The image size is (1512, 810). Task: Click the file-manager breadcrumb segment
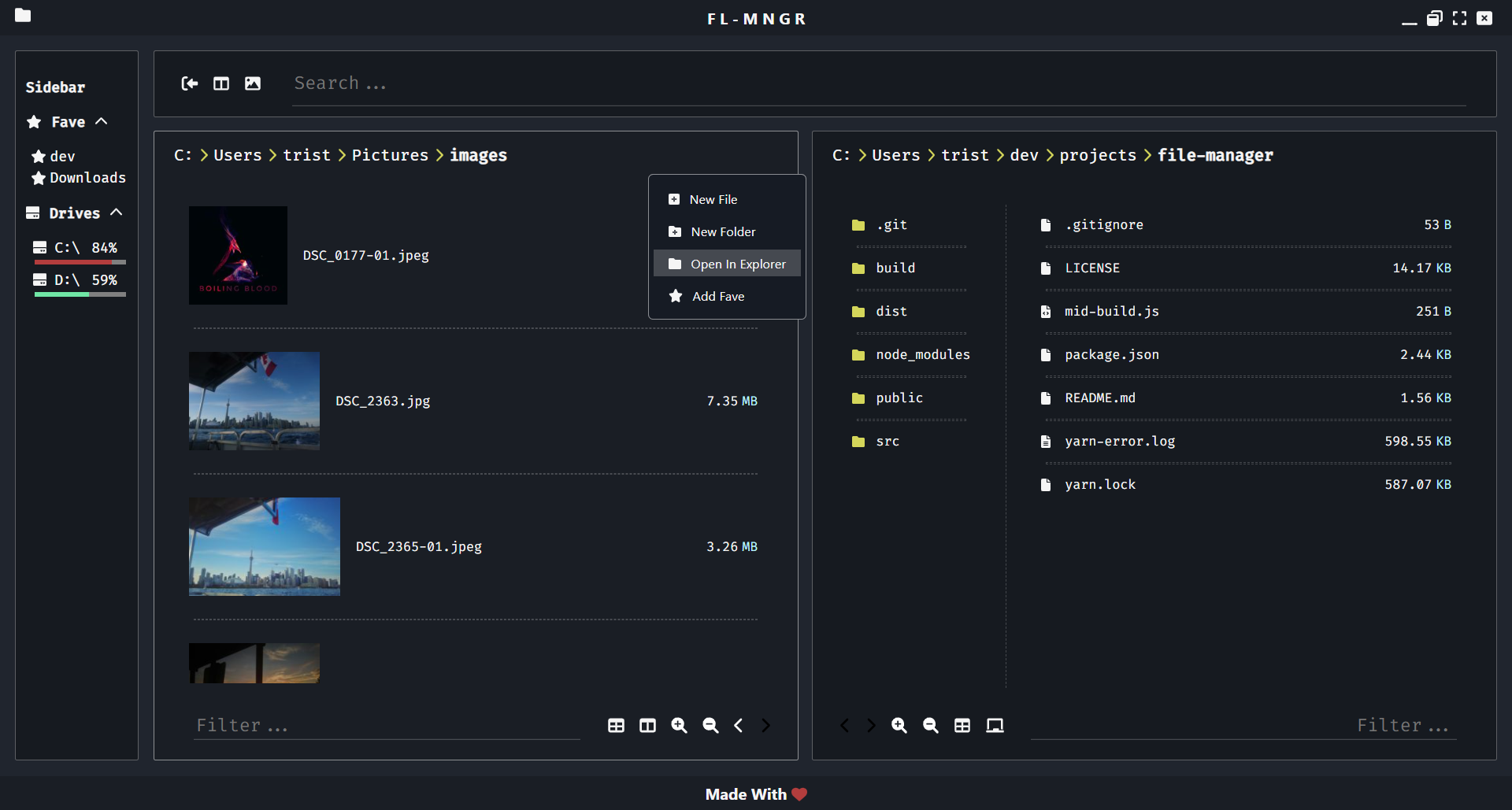click(x=1215, y=155)
